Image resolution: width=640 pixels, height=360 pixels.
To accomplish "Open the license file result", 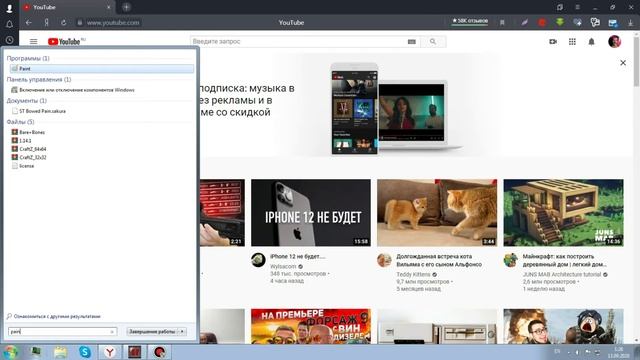I will [x=23, y=166].
